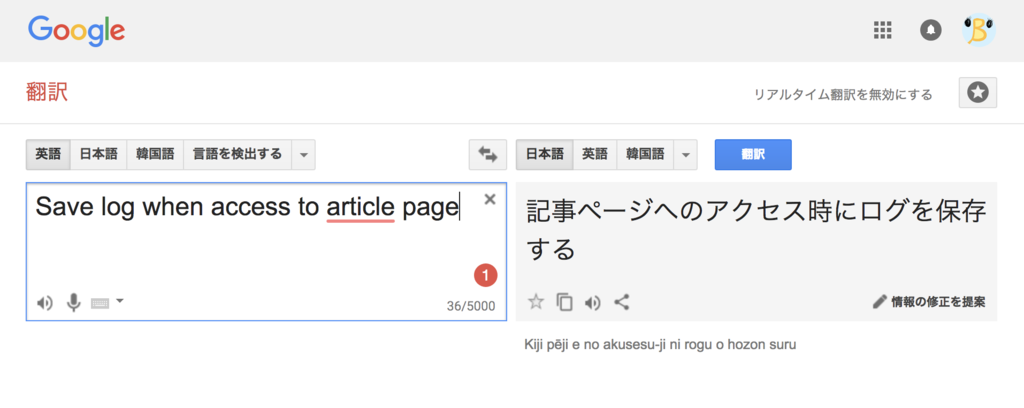Open the Google apps grid
Image resolution: width=1024 pixels, height=408 pixels.
coord(882,30)
